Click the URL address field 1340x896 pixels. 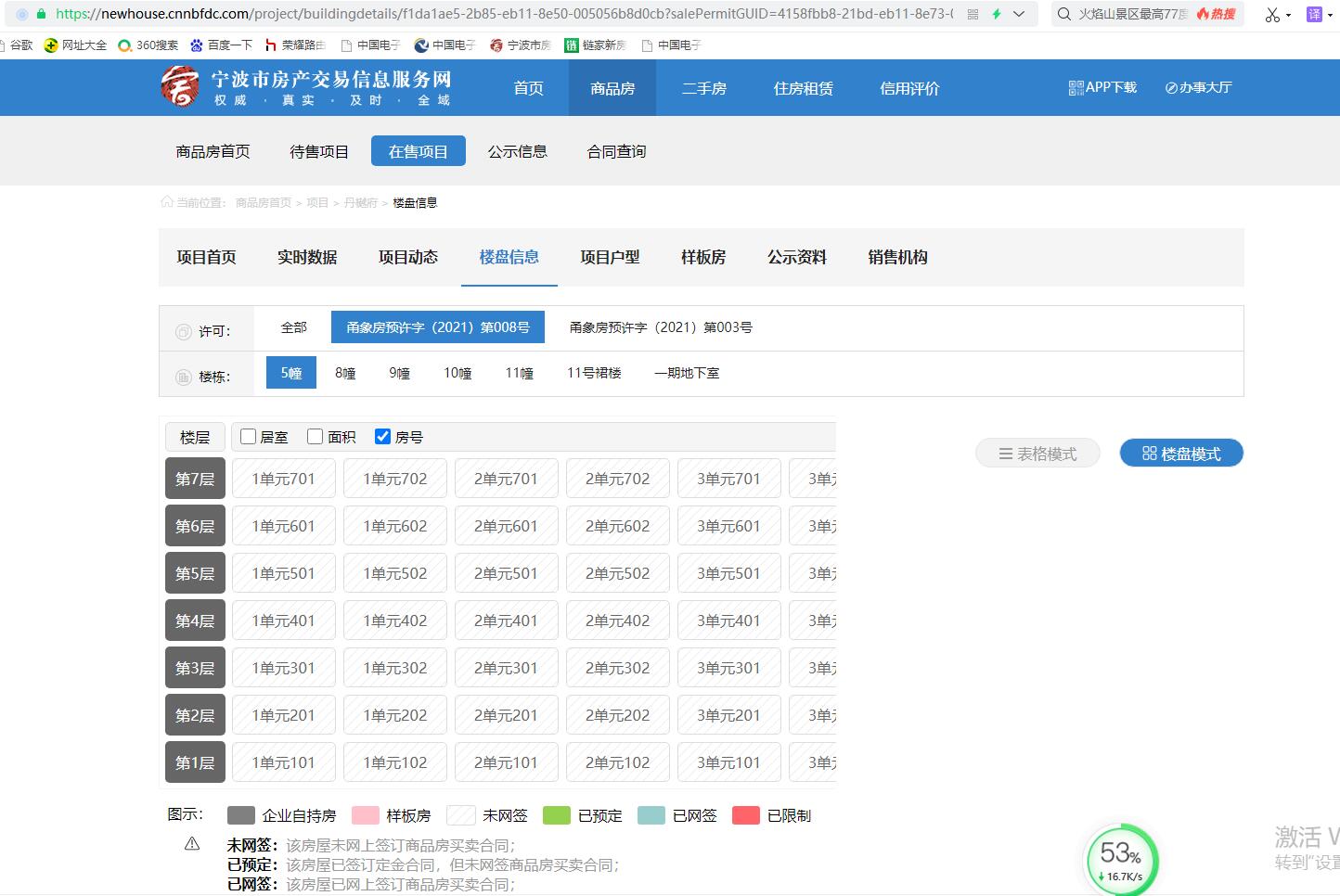coord(505,14)
